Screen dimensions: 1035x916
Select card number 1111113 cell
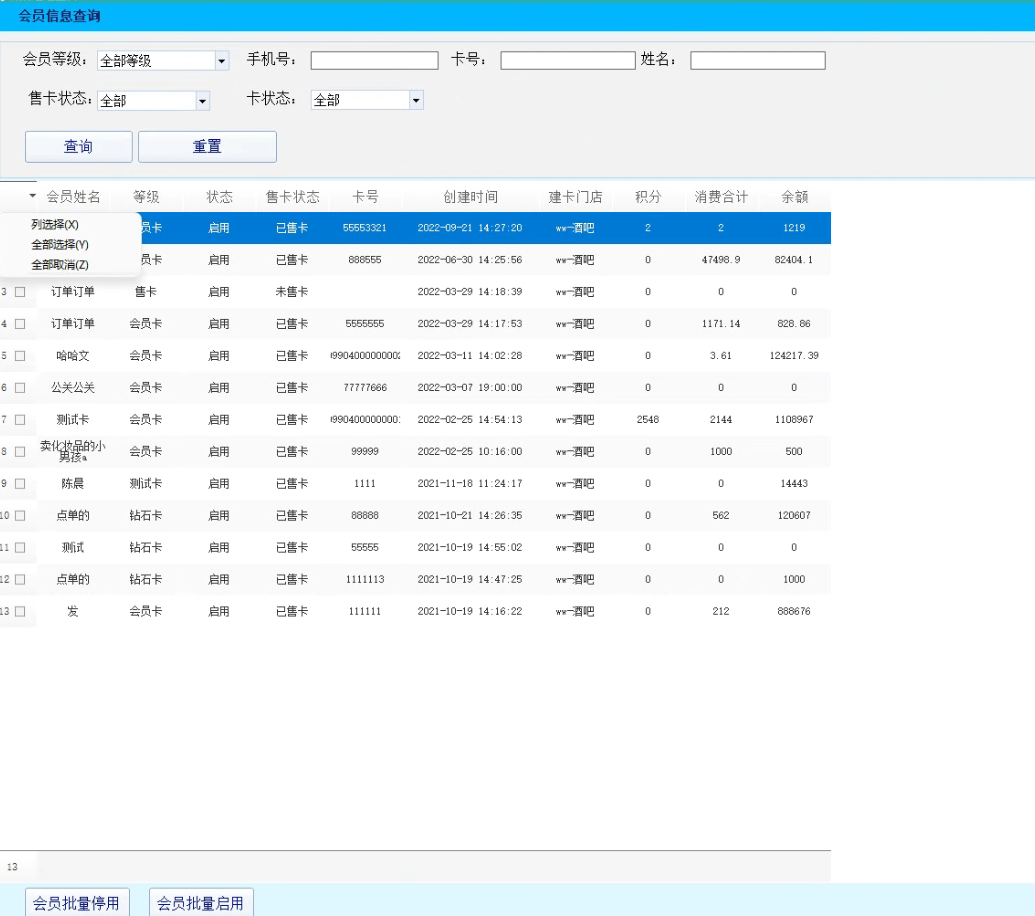[364, 580]
